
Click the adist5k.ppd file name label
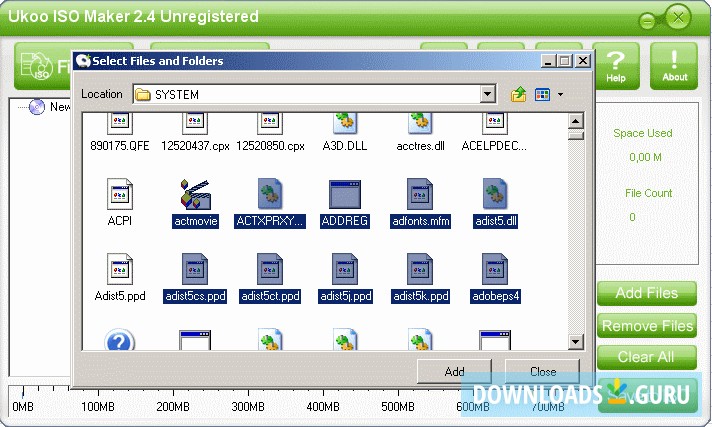pos(420,296)
